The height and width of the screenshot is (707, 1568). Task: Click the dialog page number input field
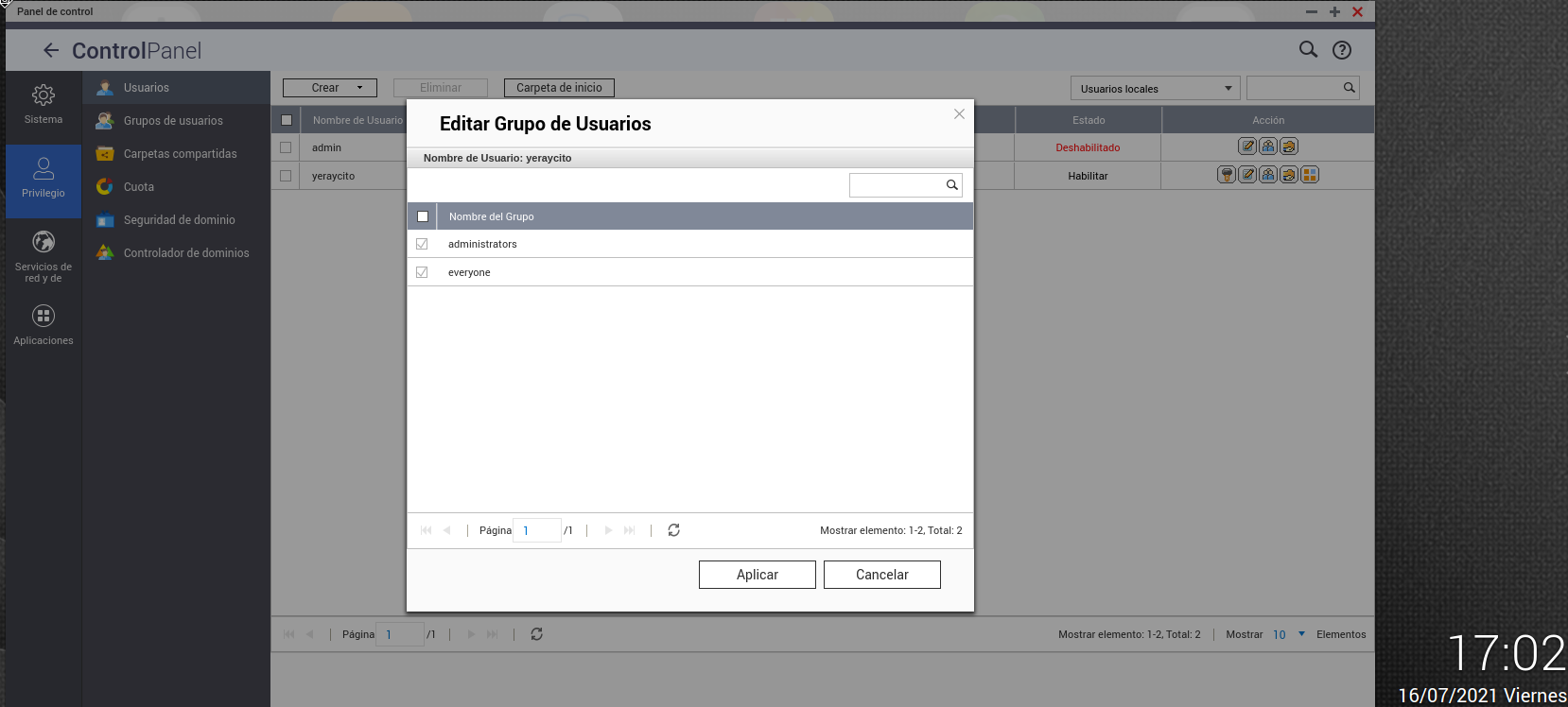[536, 530]
